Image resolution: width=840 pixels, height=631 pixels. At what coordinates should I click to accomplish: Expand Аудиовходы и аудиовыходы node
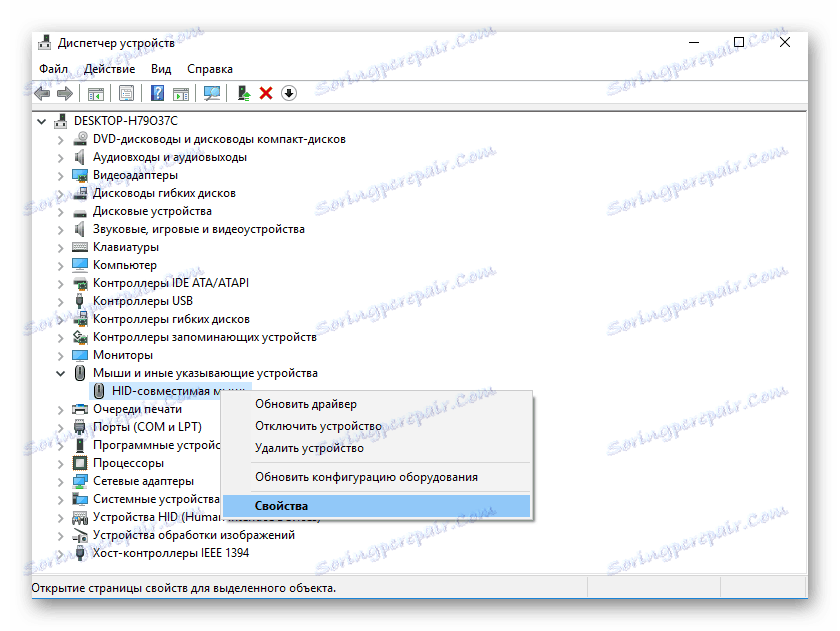point(61,158)
